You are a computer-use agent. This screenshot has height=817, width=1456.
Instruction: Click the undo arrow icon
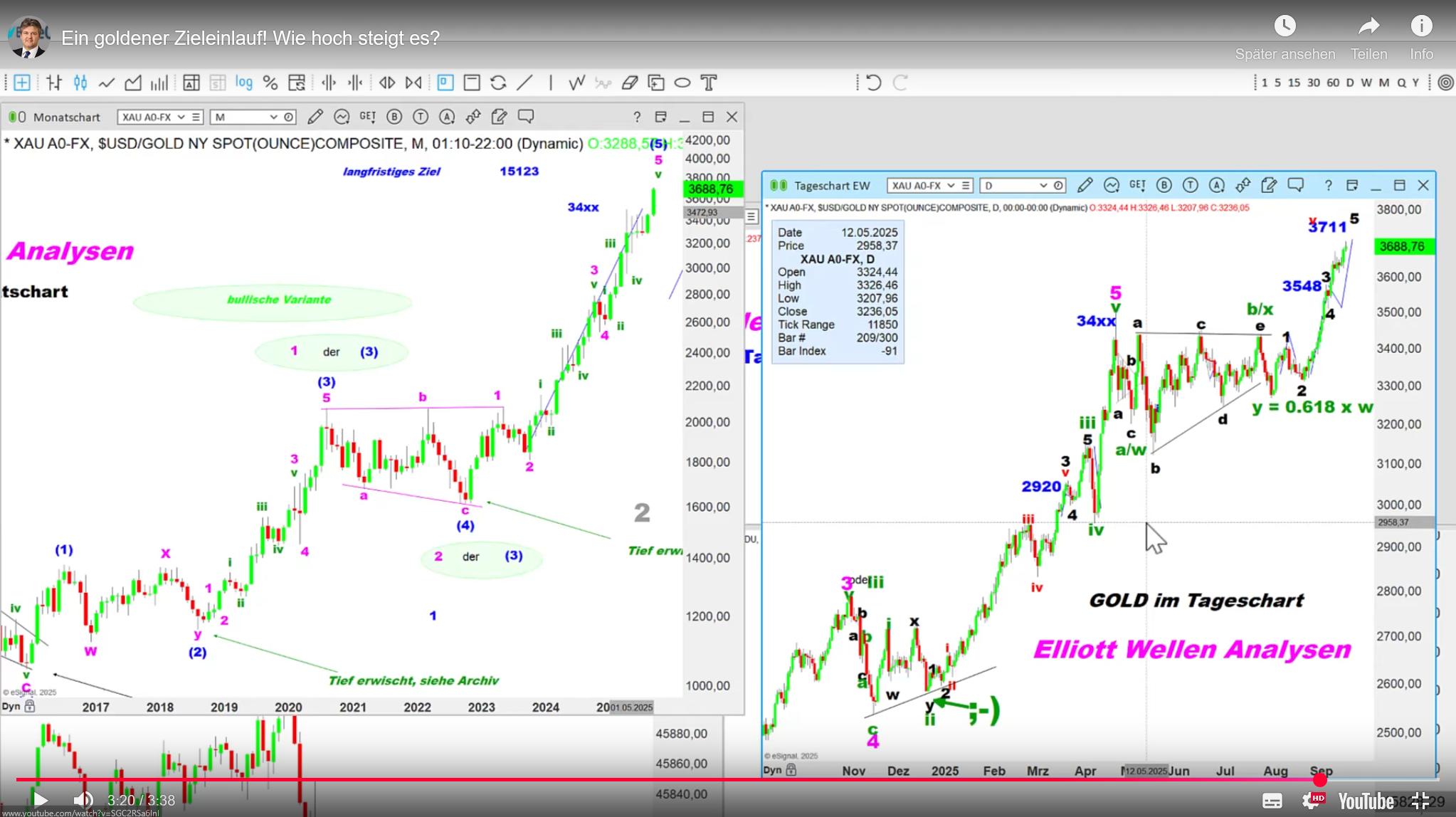873,83
